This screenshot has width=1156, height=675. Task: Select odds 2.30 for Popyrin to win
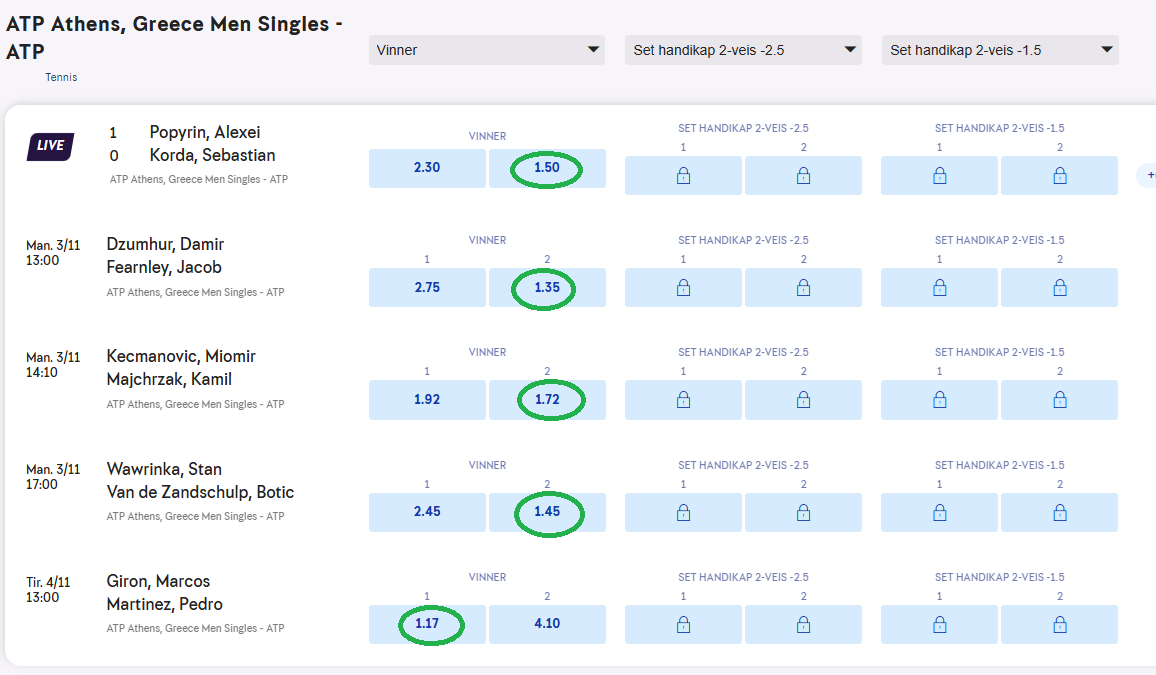(x=427, y=168)
